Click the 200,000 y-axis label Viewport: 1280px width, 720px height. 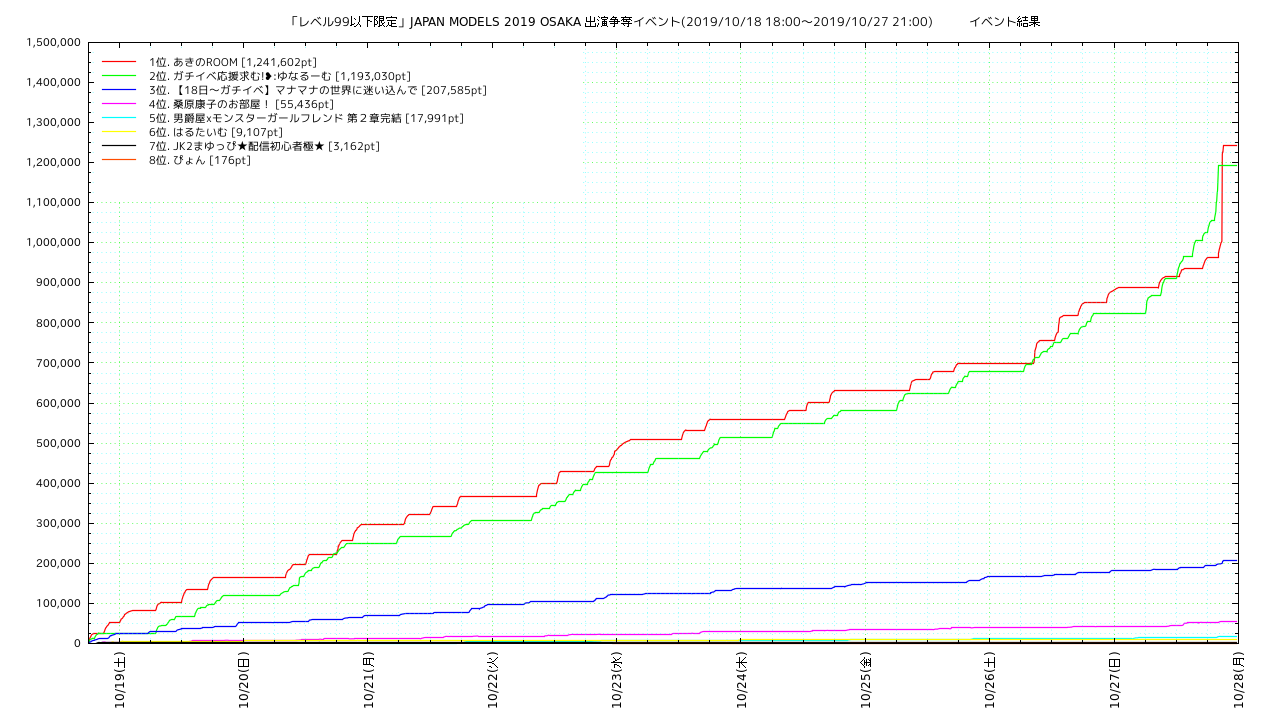point(56,563)
